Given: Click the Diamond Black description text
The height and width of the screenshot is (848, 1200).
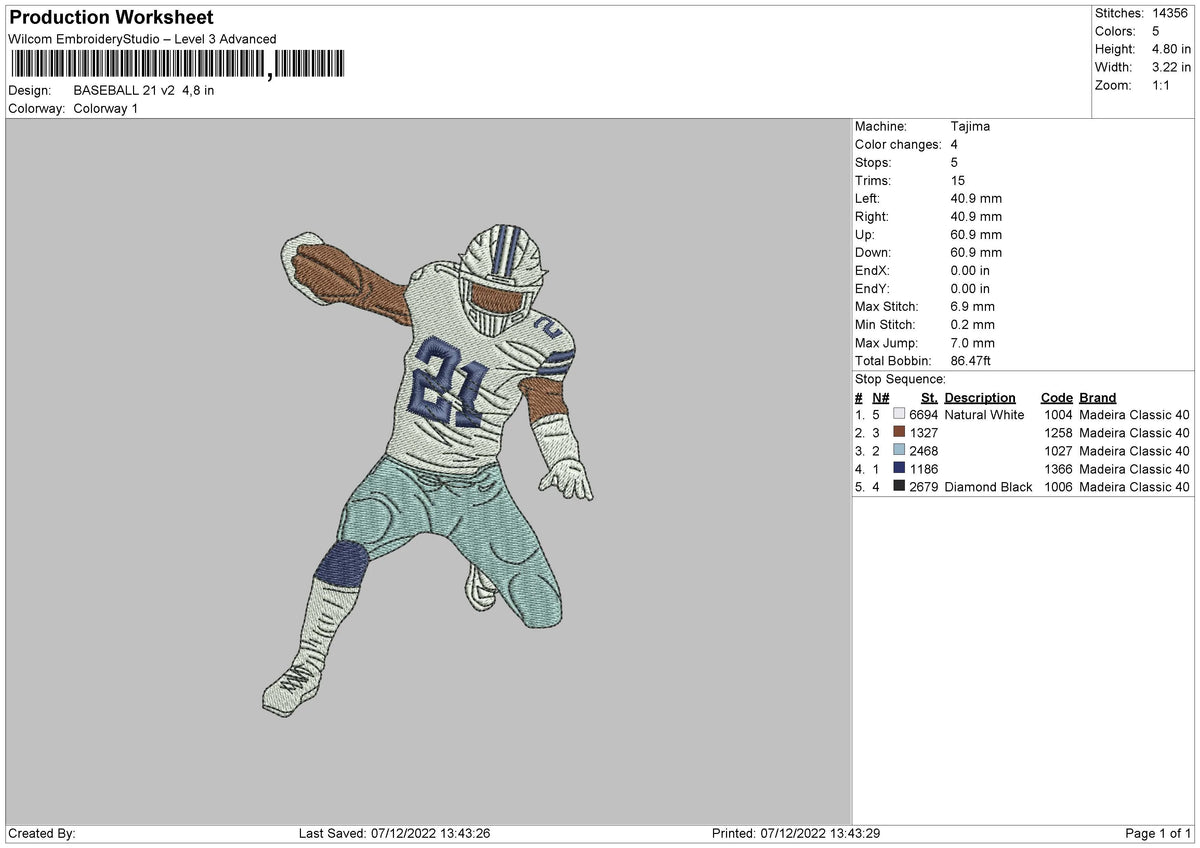Looking at the screenshot, I should point(988,486).
